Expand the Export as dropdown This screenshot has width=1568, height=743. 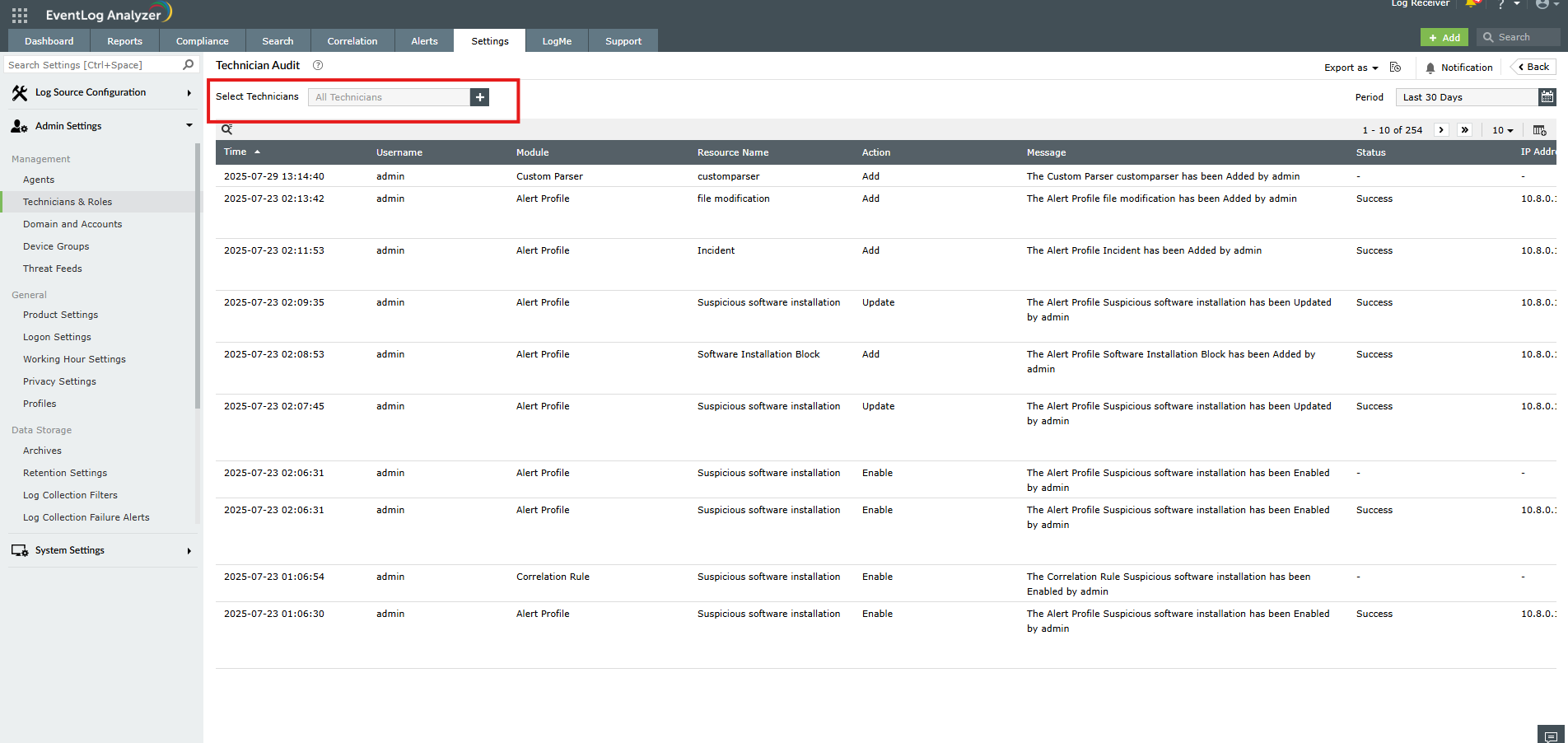click(x=1351, y=68)
